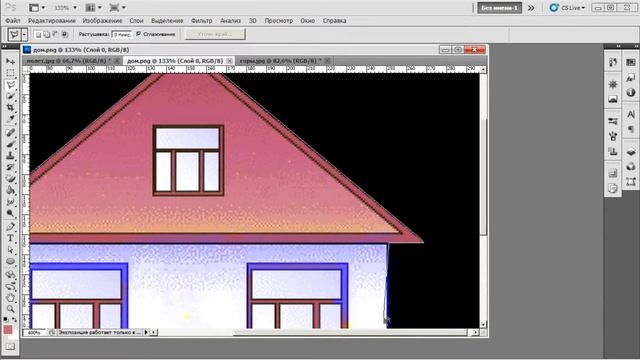Viewport: 640px width, 360px height.
Task: Select the Paint Bucket fill tool
Action: [11, 190]
